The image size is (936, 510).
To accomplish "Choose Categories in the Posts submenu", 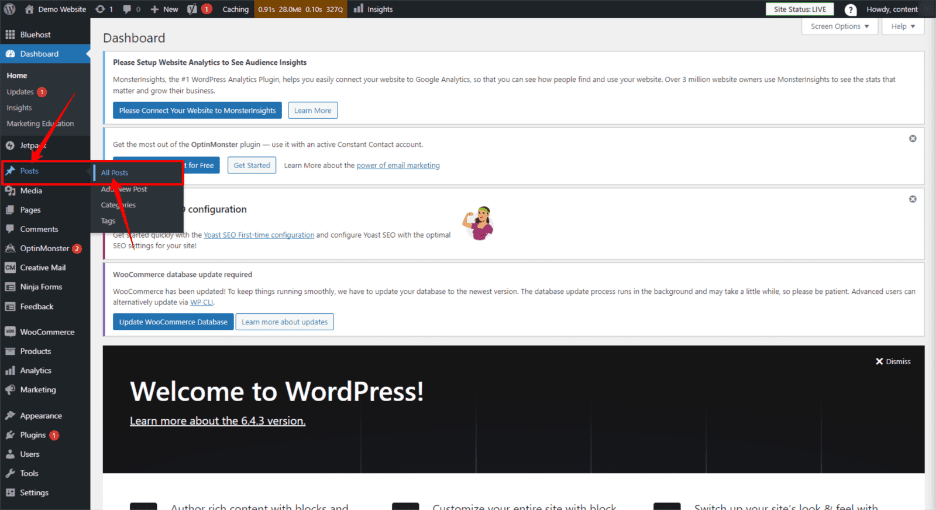I will [x=118, y=205].
